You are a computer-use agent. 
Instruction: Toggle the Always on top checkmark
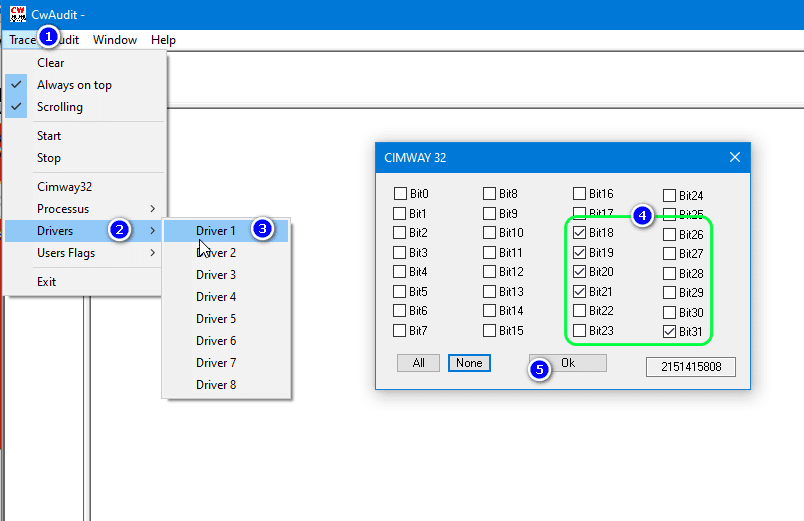pyautogui.click(x=74, y=85)
